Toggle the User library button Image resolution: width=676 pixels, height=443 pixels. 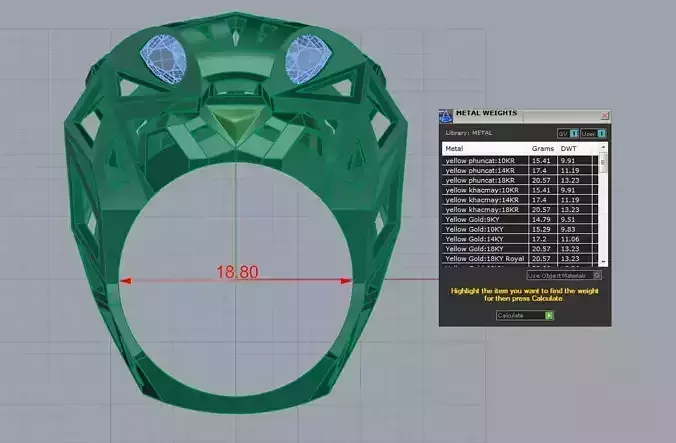593,134
